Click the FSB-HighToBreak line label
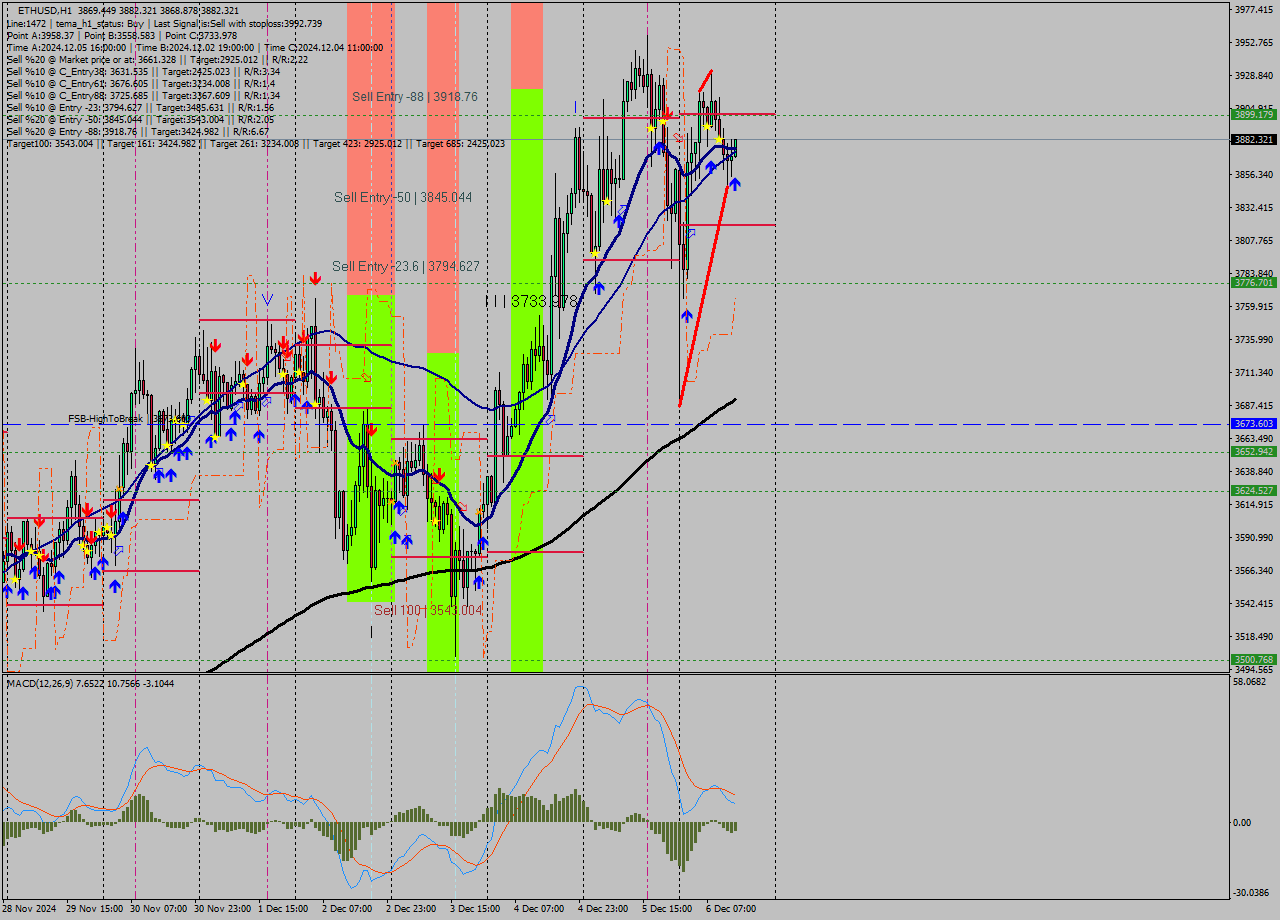The image size is (1280, 920). tap(104, 419)
